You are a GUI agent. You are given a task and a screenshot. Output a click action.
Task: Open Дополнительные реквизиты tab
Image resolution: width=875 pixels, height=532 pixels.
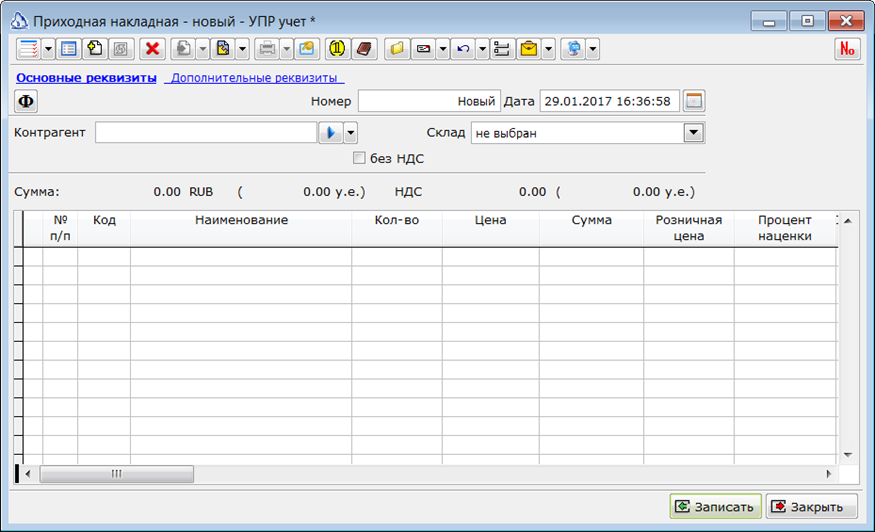254,78
